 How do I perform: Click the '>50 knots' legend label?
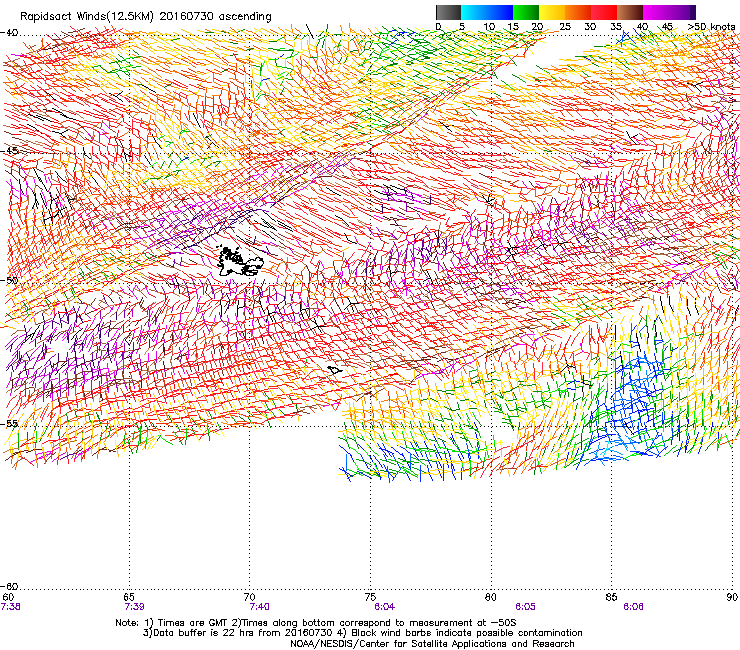click(x=711, y=26)
